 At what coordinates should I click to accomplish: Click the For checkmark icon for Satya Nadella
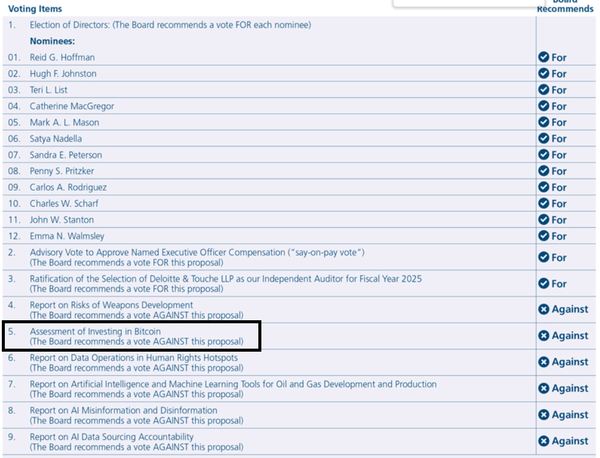coord(543,138)
